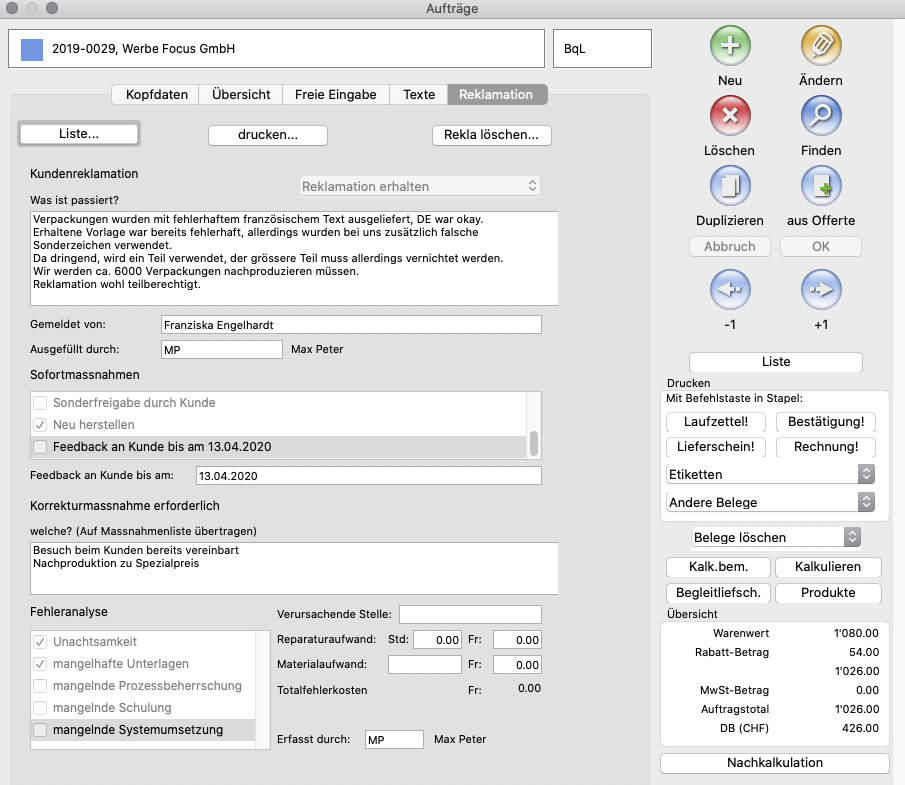Toggle Feedback an Kunde bis am checkbox
The image size is (905, 785).
click(x=40, y=447)
